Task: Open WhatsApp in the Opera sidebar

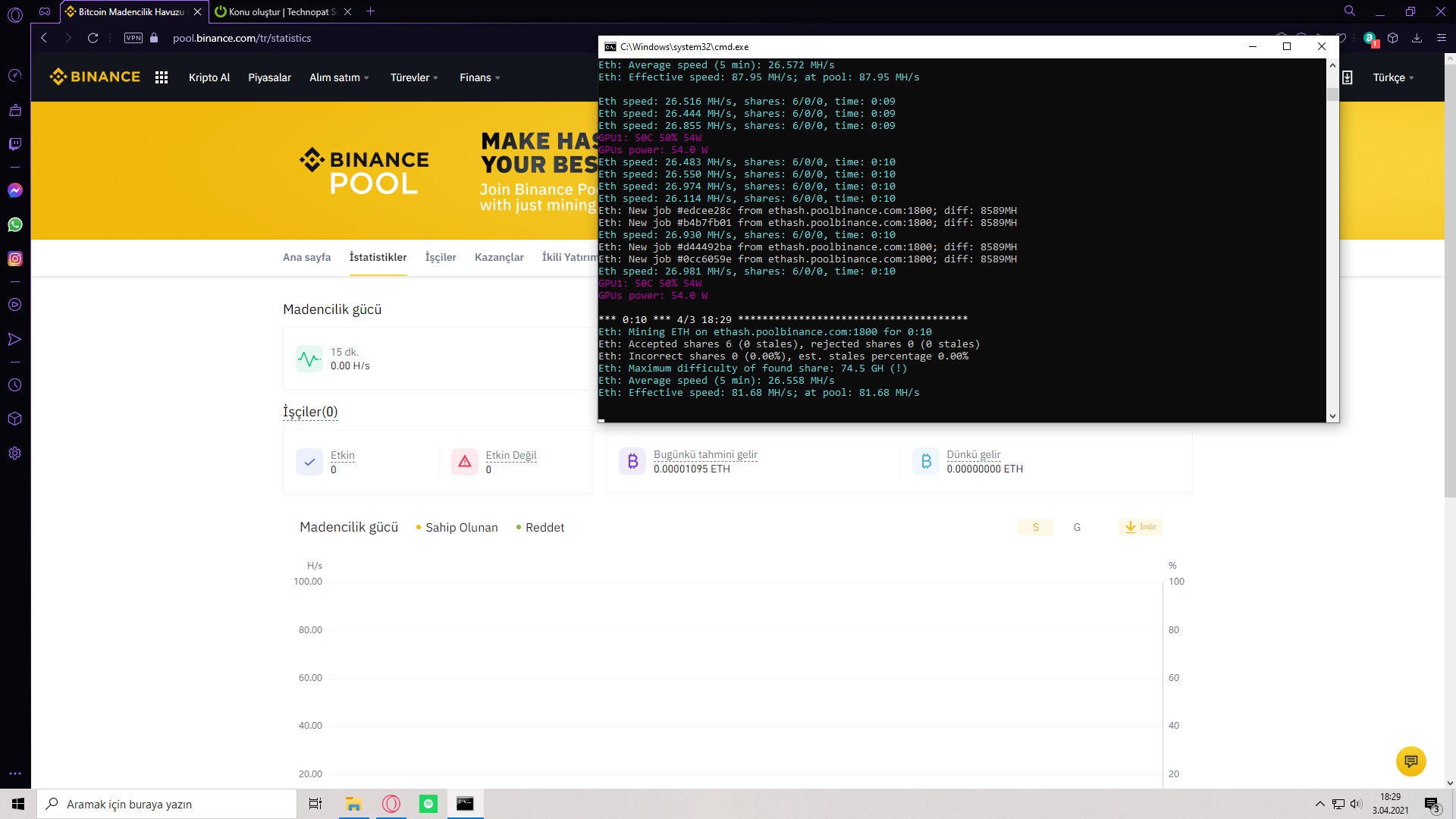Action: (15, 224)
